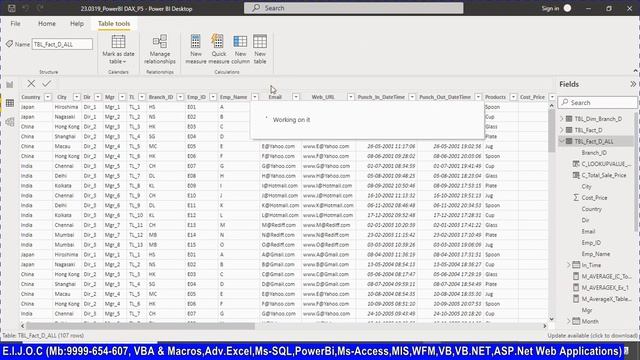The width and height of the screenshot is (640, 360).
Task: Add a New column
Action: tap(240, 49)
